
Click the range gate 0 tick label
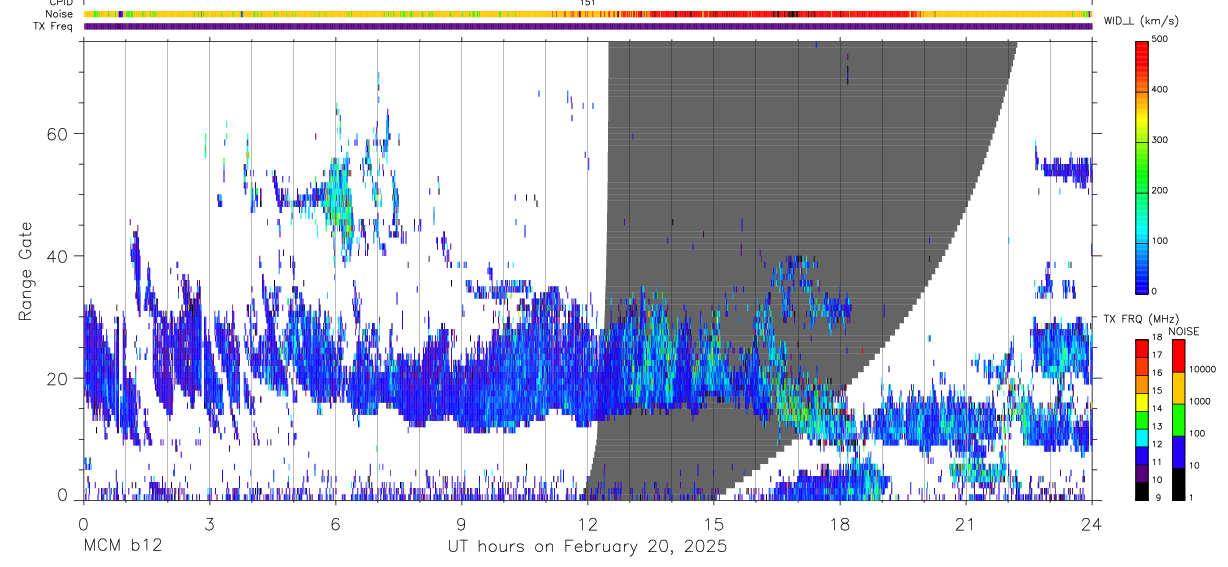tap(64, 493)
